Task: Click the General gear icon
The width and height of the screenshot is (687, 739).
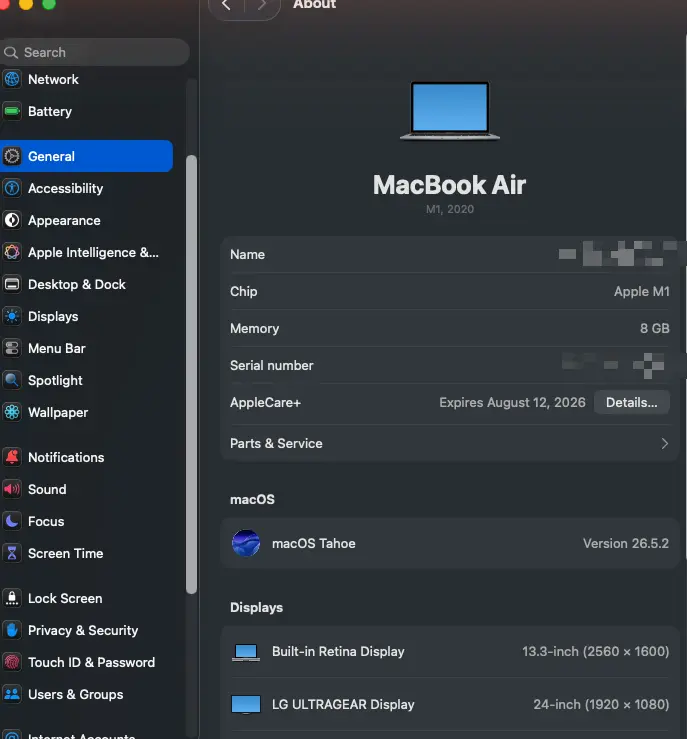Action: pos(12,156)
